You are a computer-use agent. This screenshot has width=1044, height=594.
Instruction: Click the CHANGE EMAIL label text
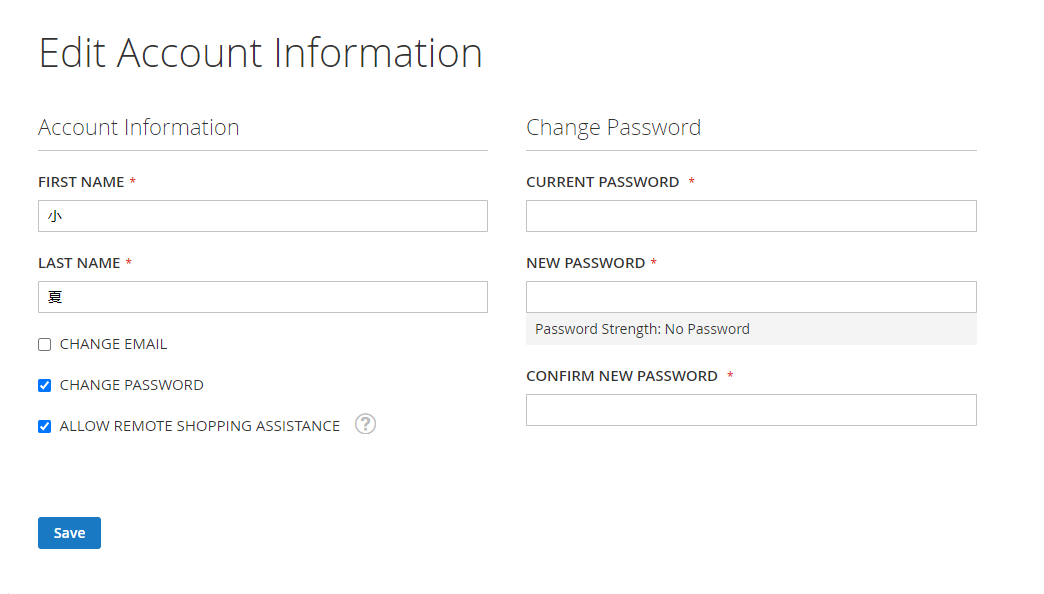(x=113, y=344)
